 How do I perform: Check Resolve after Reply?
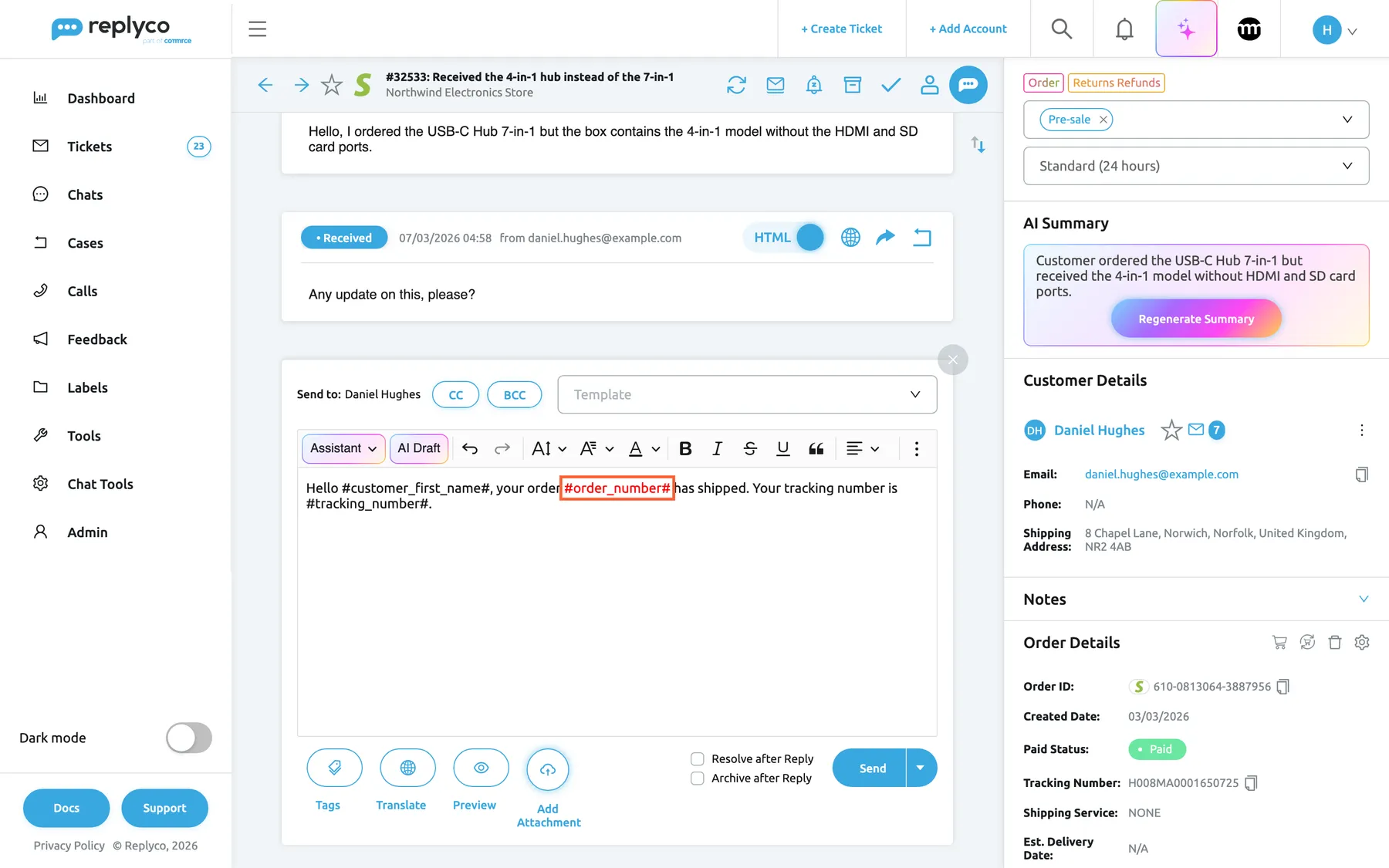[697, 759]
